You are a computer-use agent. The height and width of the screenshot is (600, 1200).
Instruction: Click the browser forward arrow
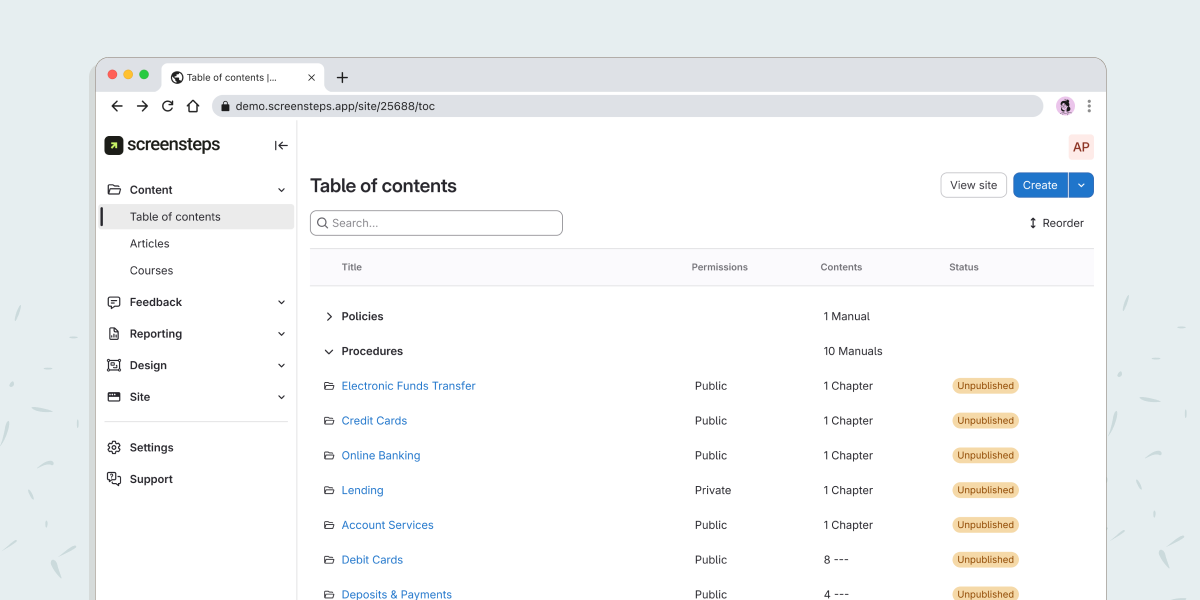142,106
